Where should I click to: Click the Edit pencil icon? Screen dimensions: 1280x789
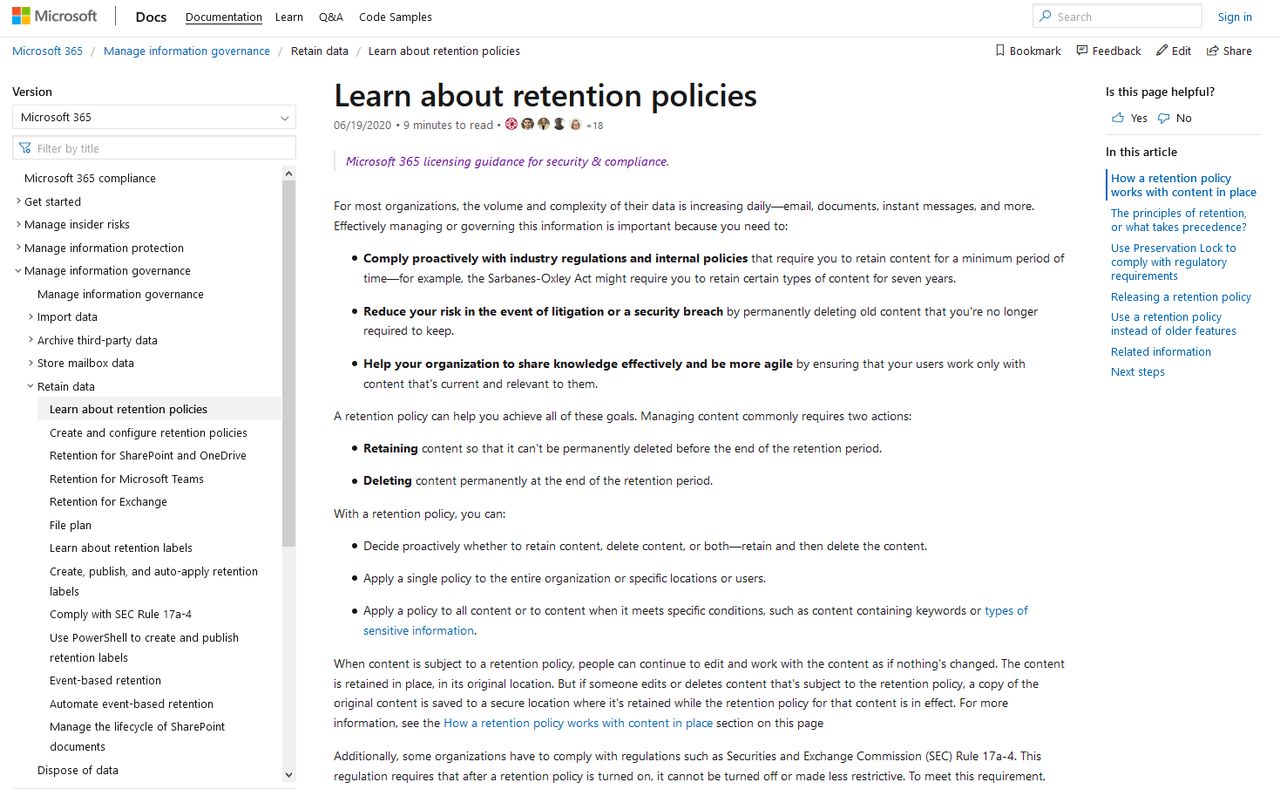1162,50
